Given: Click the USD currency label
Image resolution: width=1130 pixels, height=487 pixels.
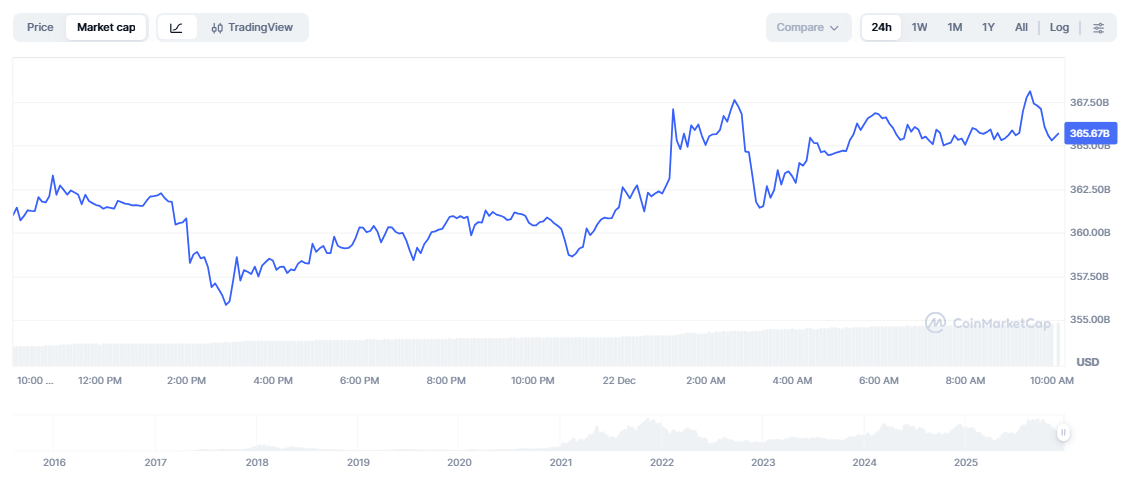Looking at the screenshot, I should (x=1088, y=361).
